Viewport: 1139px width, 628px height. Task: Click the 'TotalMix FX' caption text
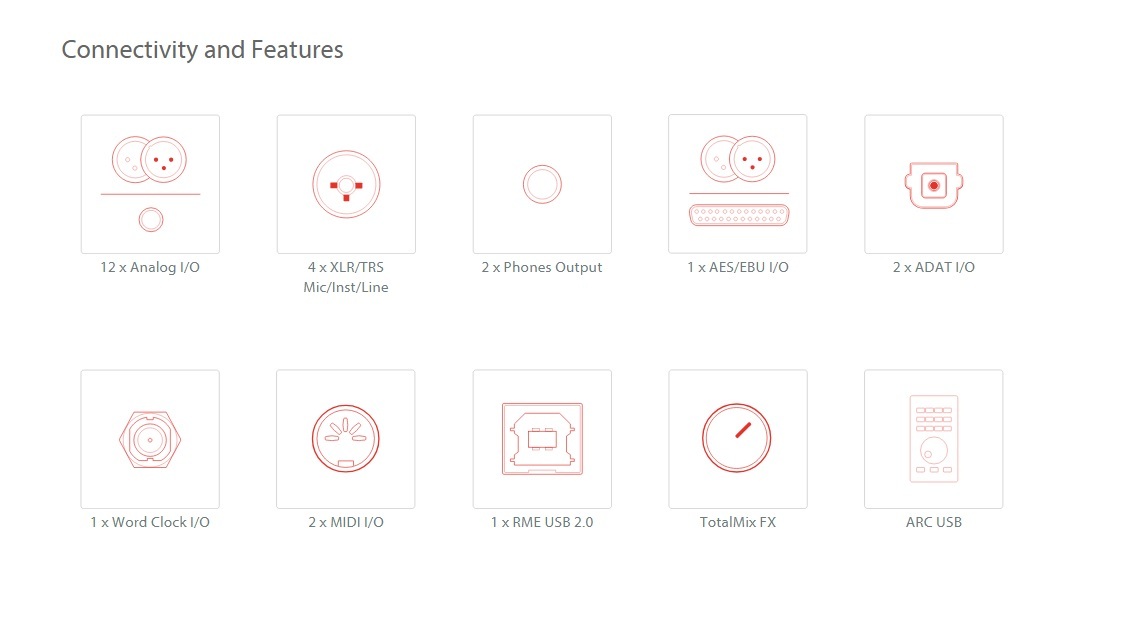(737, 522)
